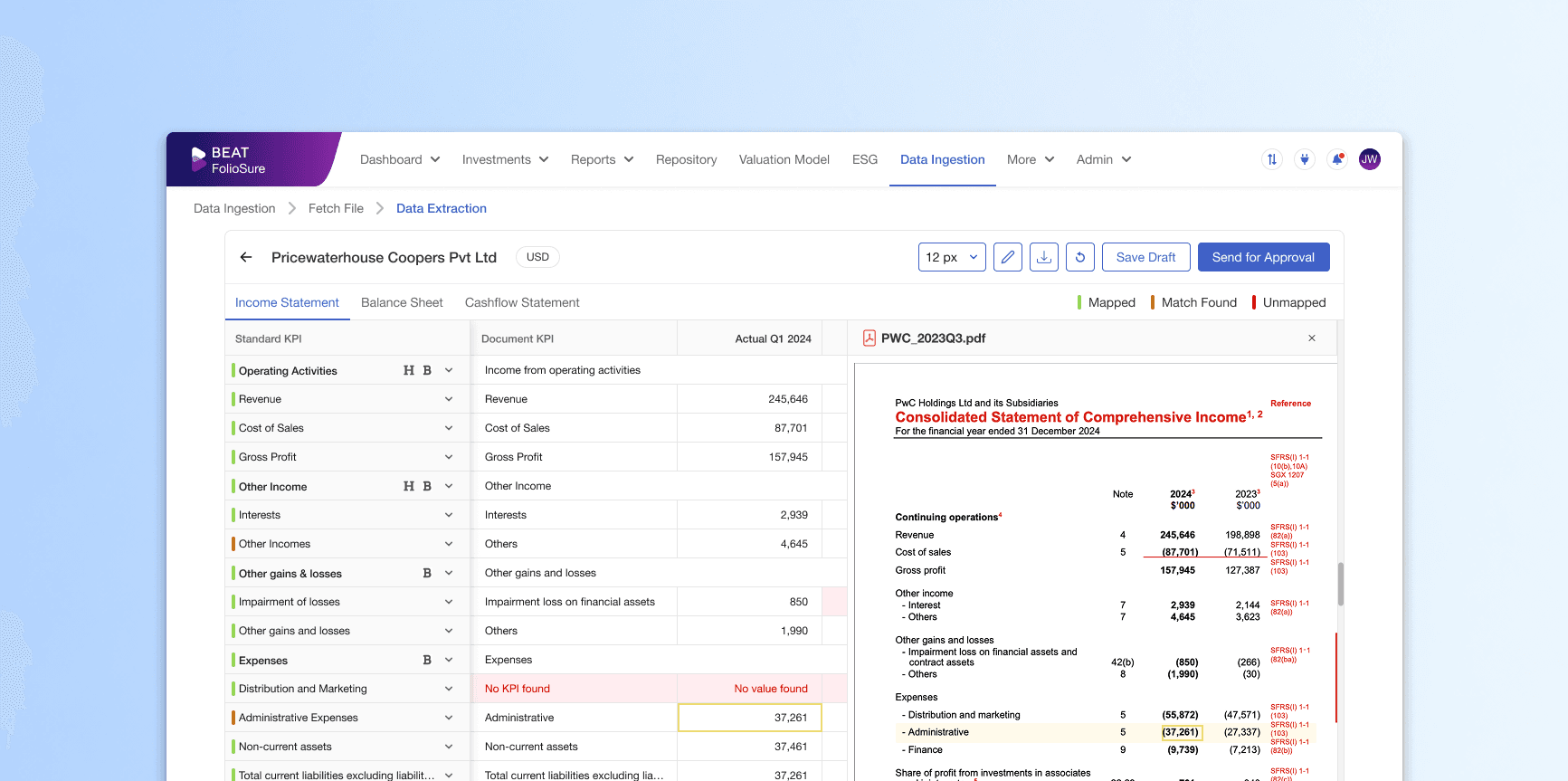Screen dimensions: 1568x781
Task: Click the Gross Profit value 157,945 in table
Action: click(x=788, y=457)
